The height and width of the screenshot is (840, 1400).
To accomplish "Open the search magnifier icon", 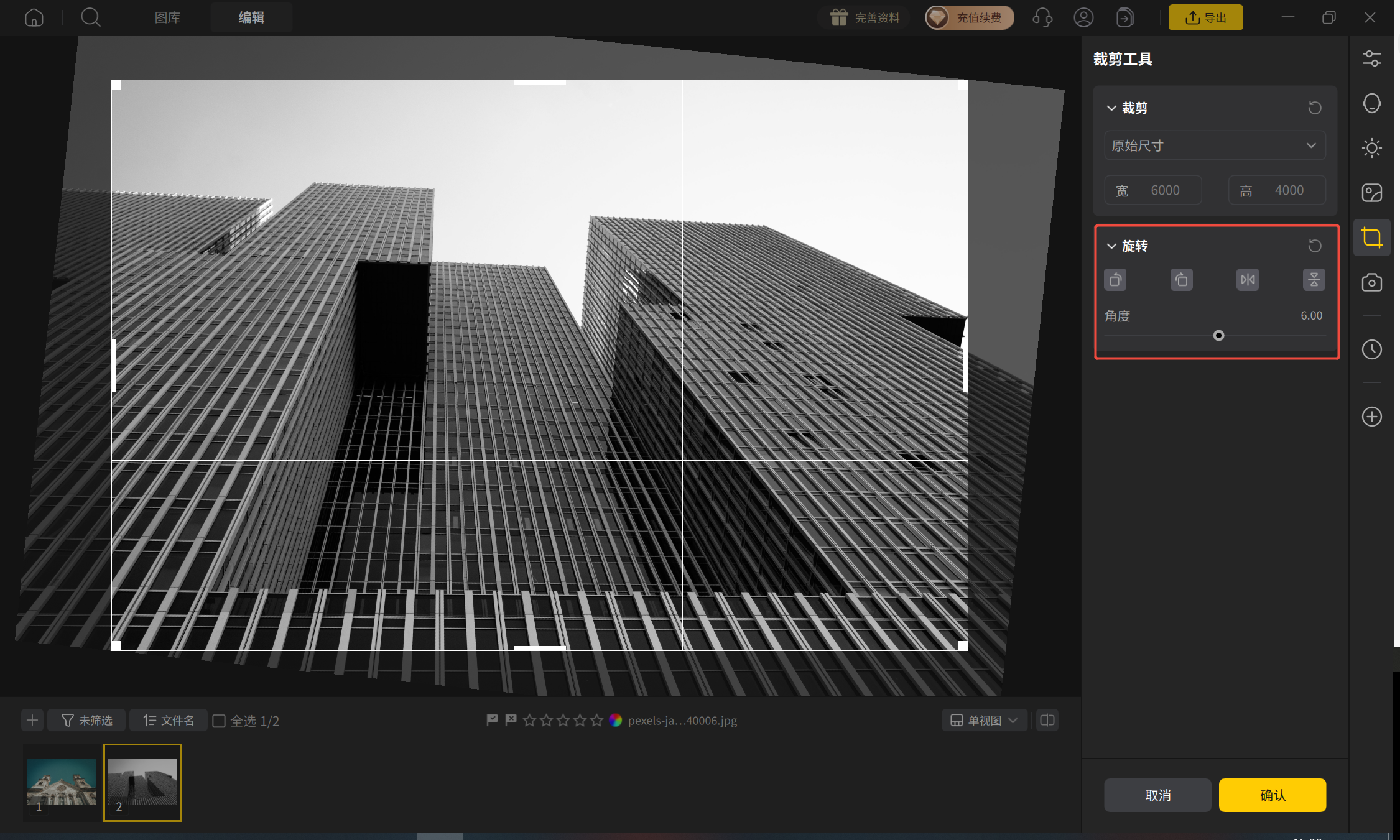I will click(x=91, y=17).
